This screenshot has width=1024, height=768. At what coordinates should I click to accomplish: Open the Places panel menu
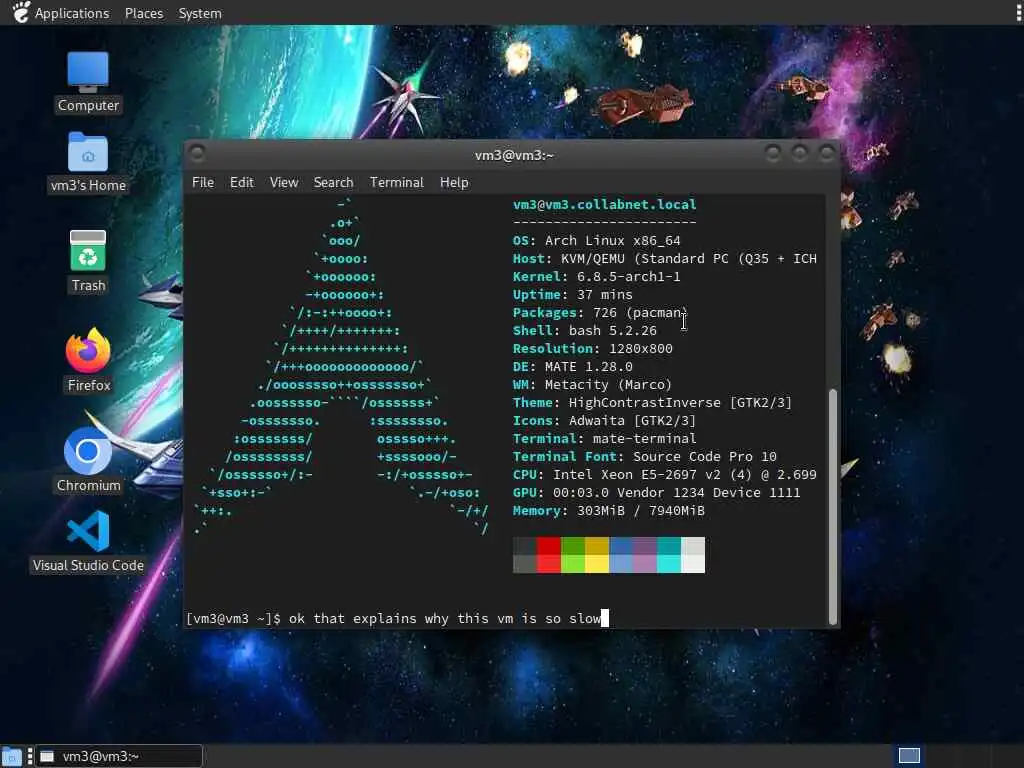pos(144,13)
